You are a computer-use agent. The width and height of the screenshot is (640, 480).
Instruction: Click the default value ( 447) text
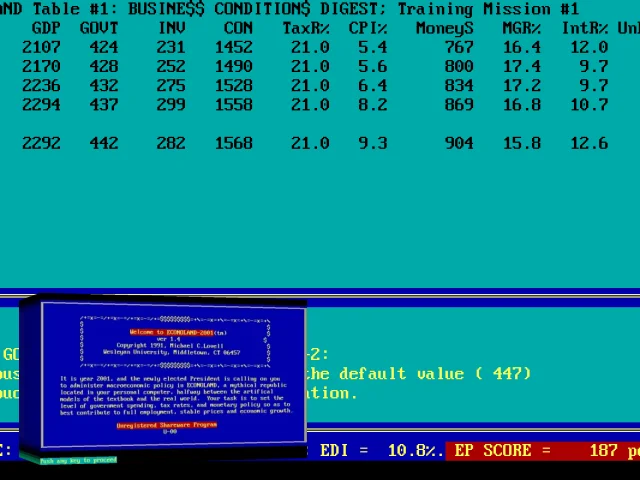[x=435, y=373]
